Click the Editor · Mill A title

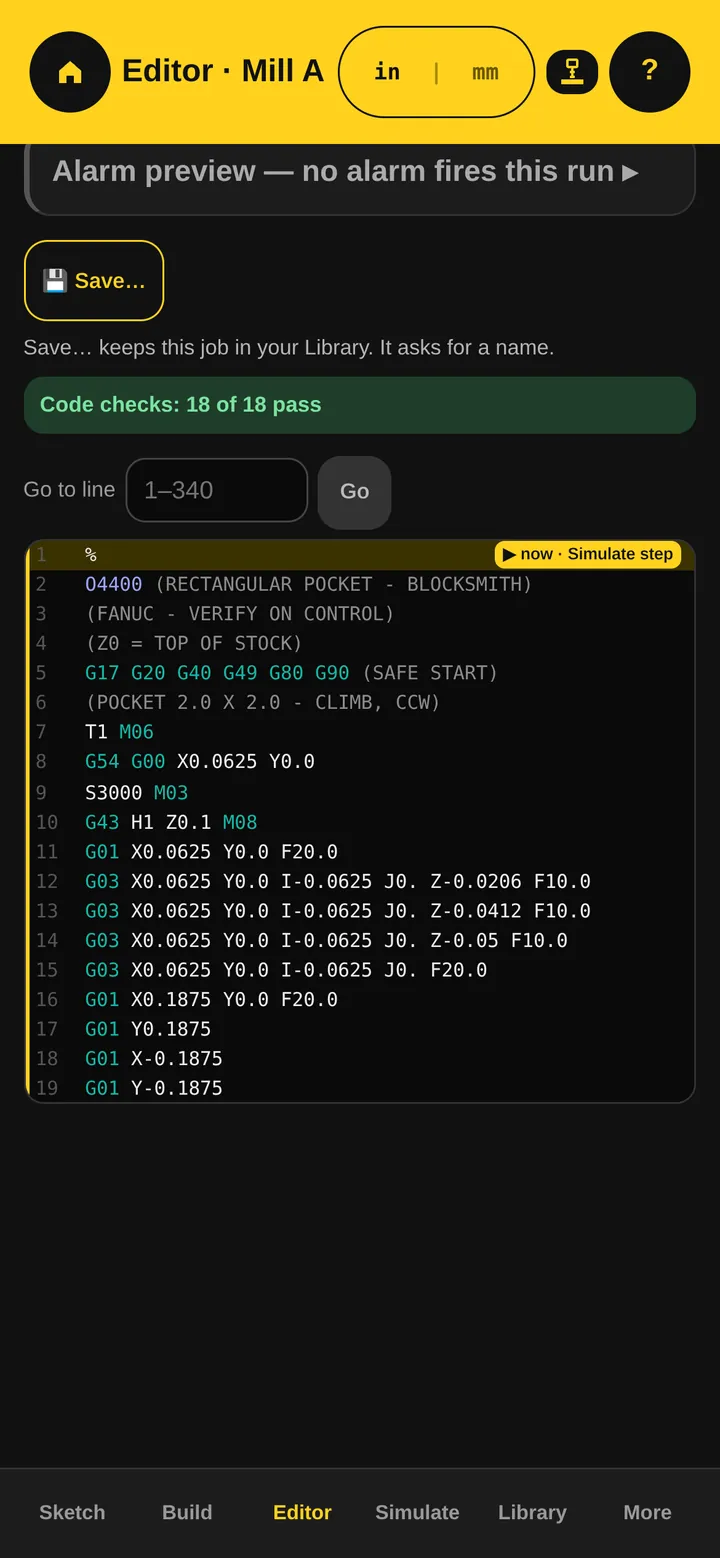(223, 71)
